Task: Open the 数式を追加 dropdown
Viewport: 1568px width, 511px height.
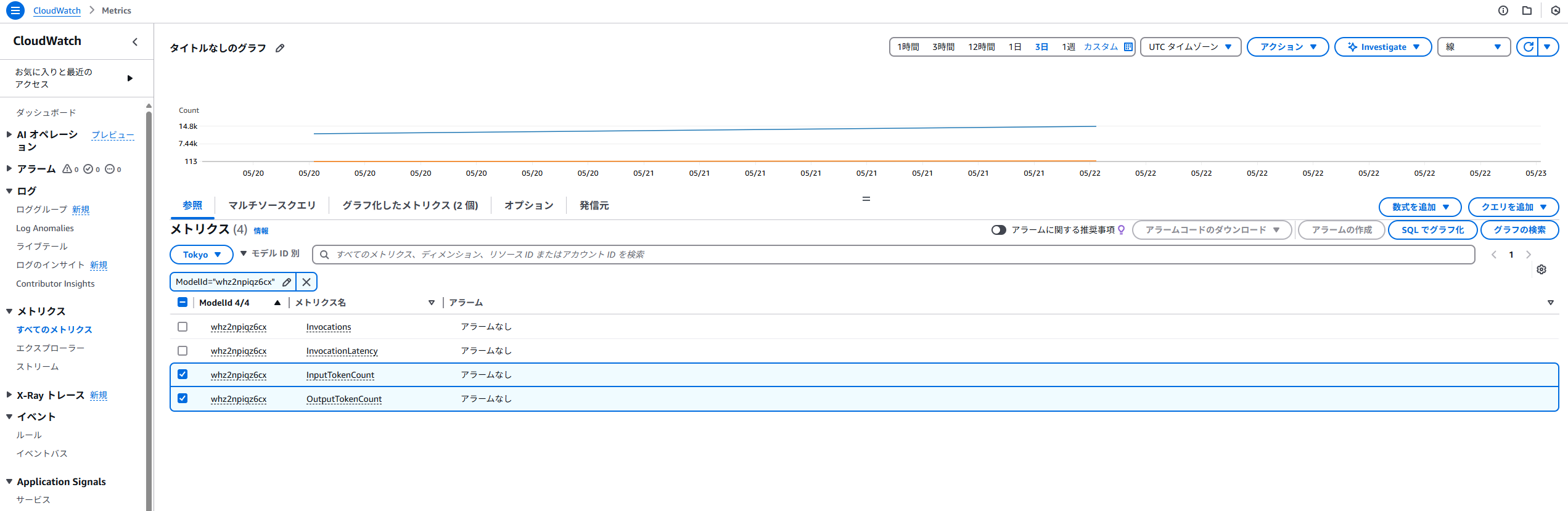Action: click(x=1420, y=207)
